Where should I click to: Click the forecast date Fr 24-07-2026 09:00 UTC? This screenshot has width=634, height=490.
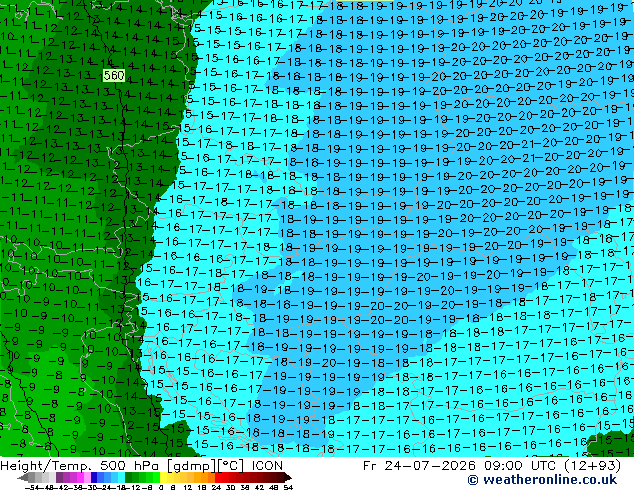coord(461,465)
